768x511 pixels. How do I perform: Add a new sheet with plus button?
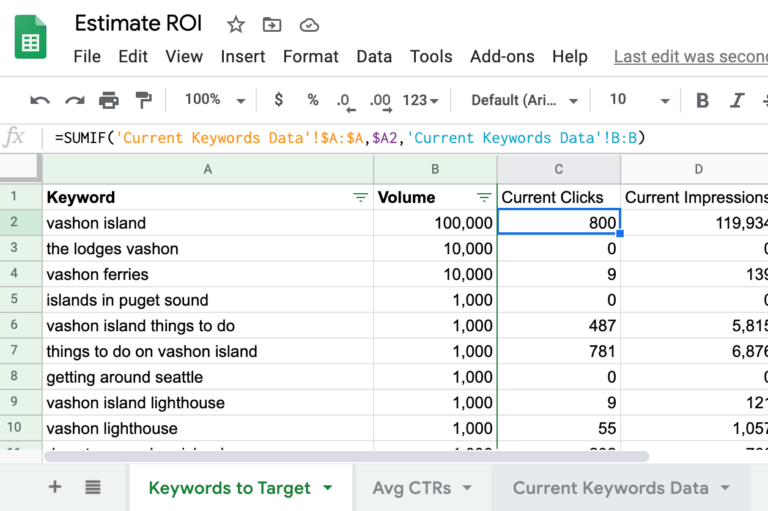coord(55,488)
